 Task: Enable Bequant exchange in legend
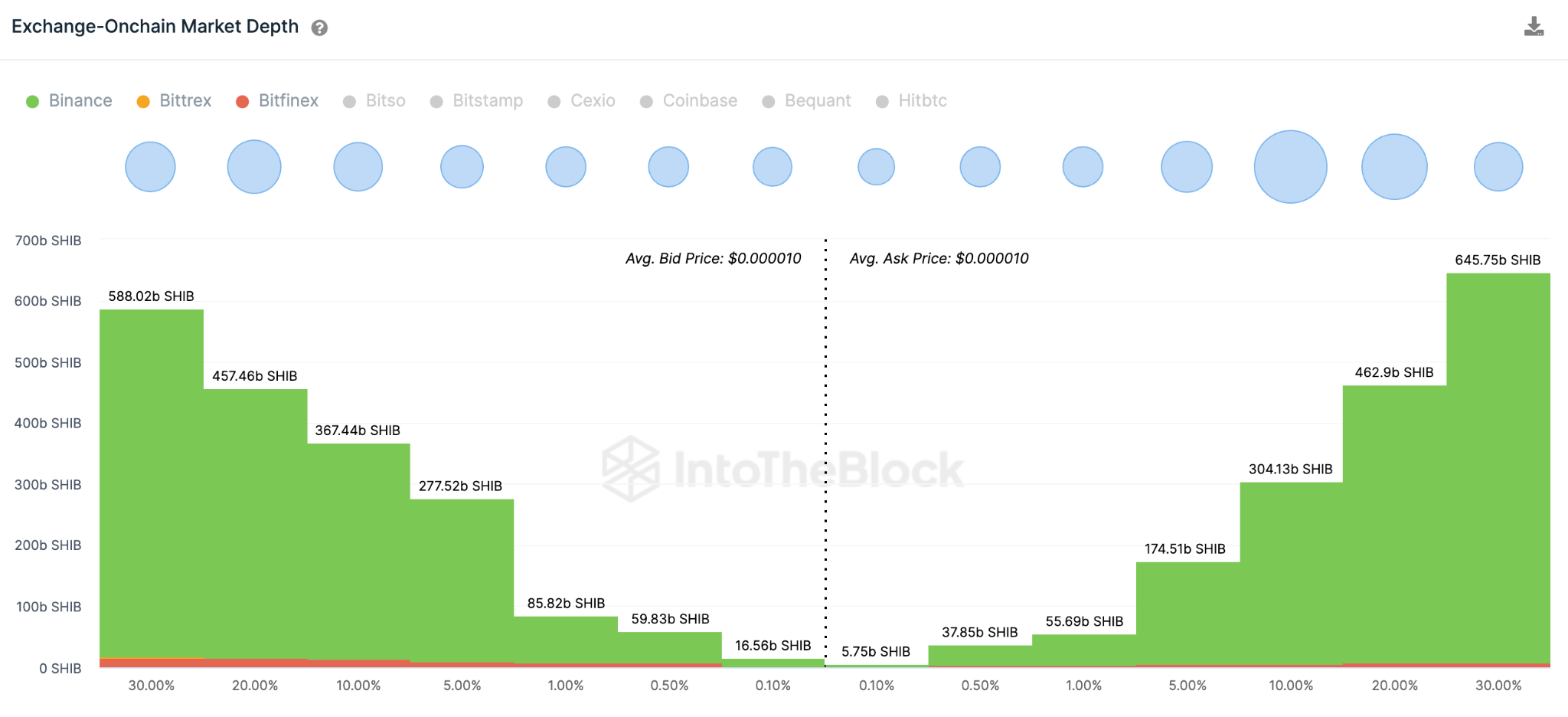(x=807, y=101)
